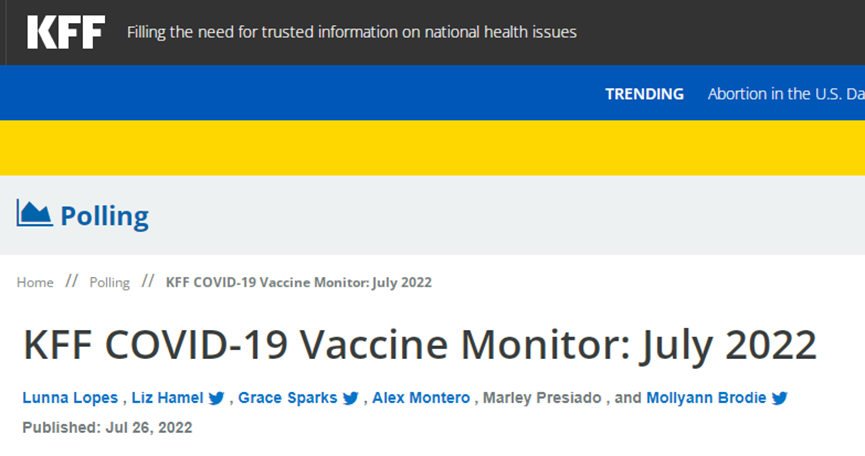Go to Home in the breadcrumb
The width and height of the screenshot is (865, 456).
(35, 282)
